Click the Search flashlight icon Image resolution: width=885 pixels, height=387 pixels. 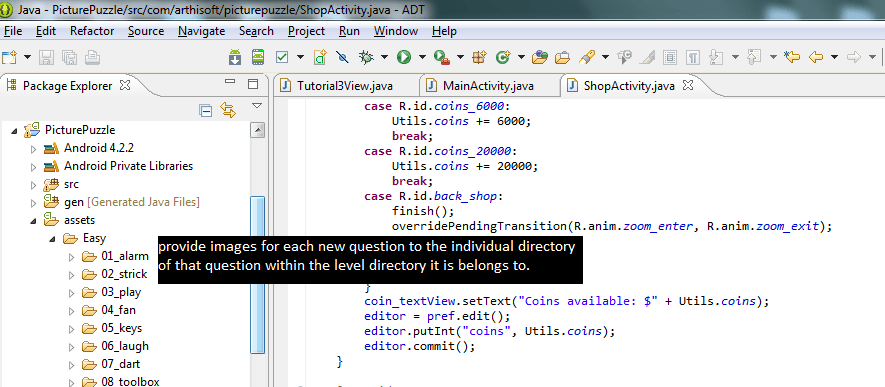588,57
